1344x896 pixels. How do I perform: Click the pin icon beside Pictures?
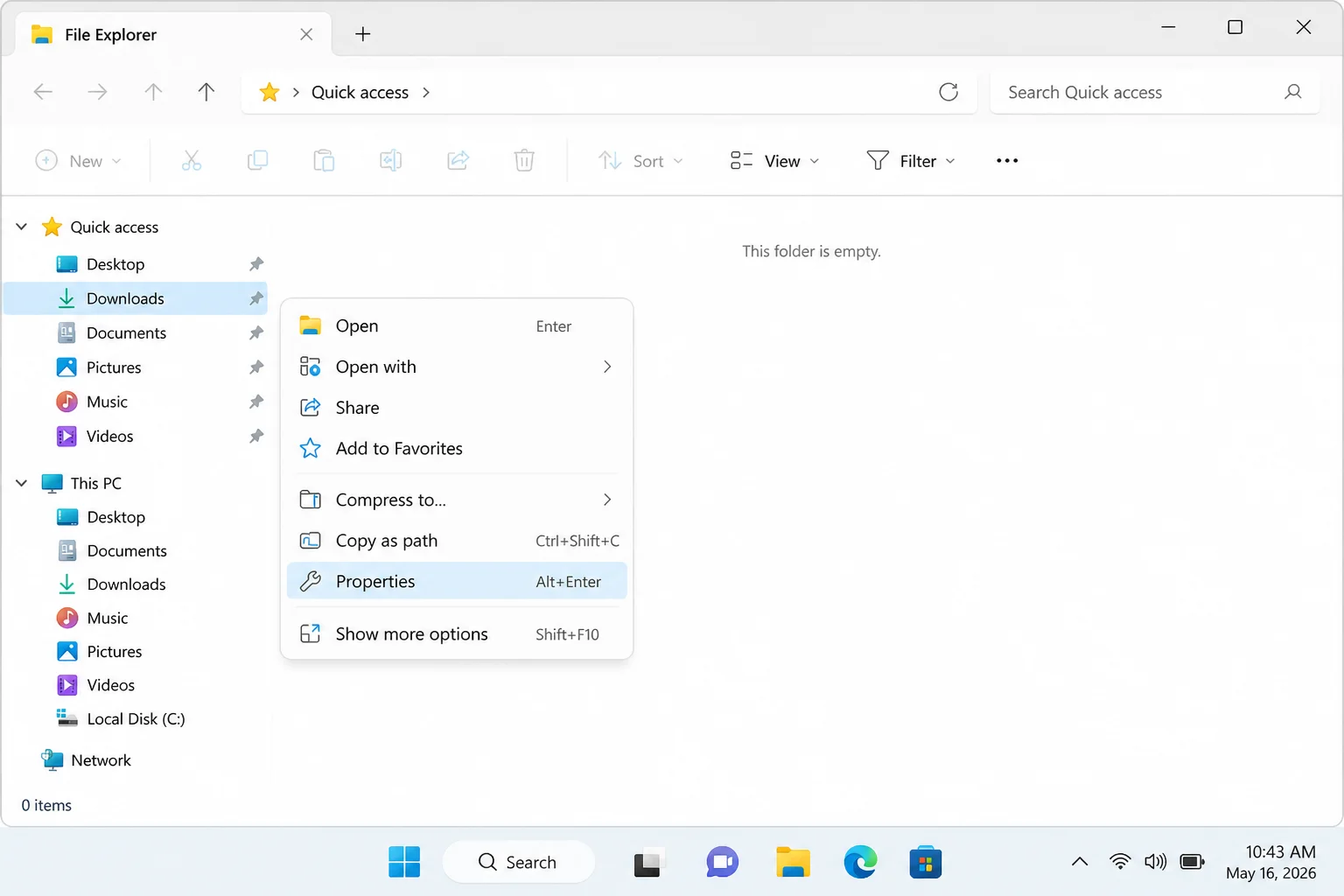point(255,367)
